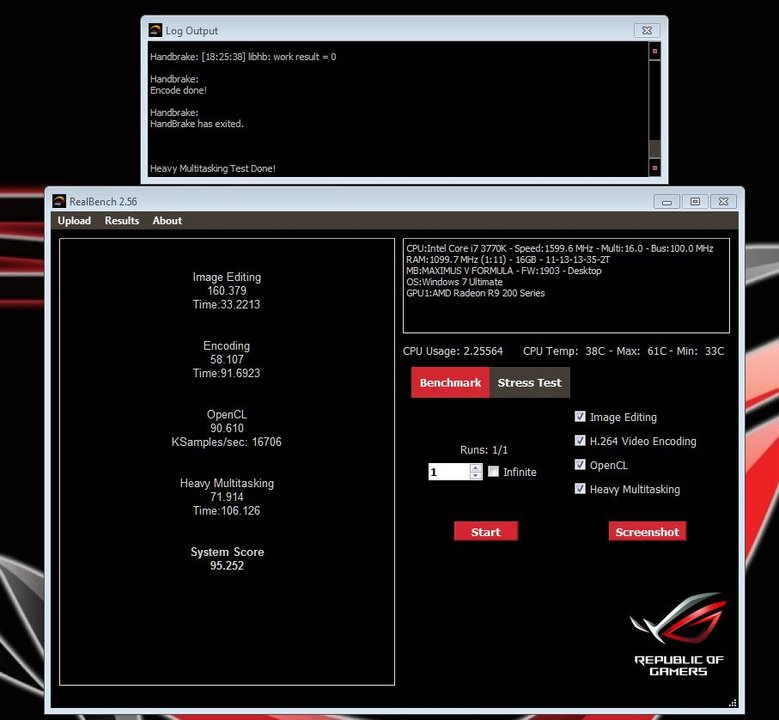Enable the Infinite runs checkbox
Viewport: 779px width, 720px height.
(493, 471)
